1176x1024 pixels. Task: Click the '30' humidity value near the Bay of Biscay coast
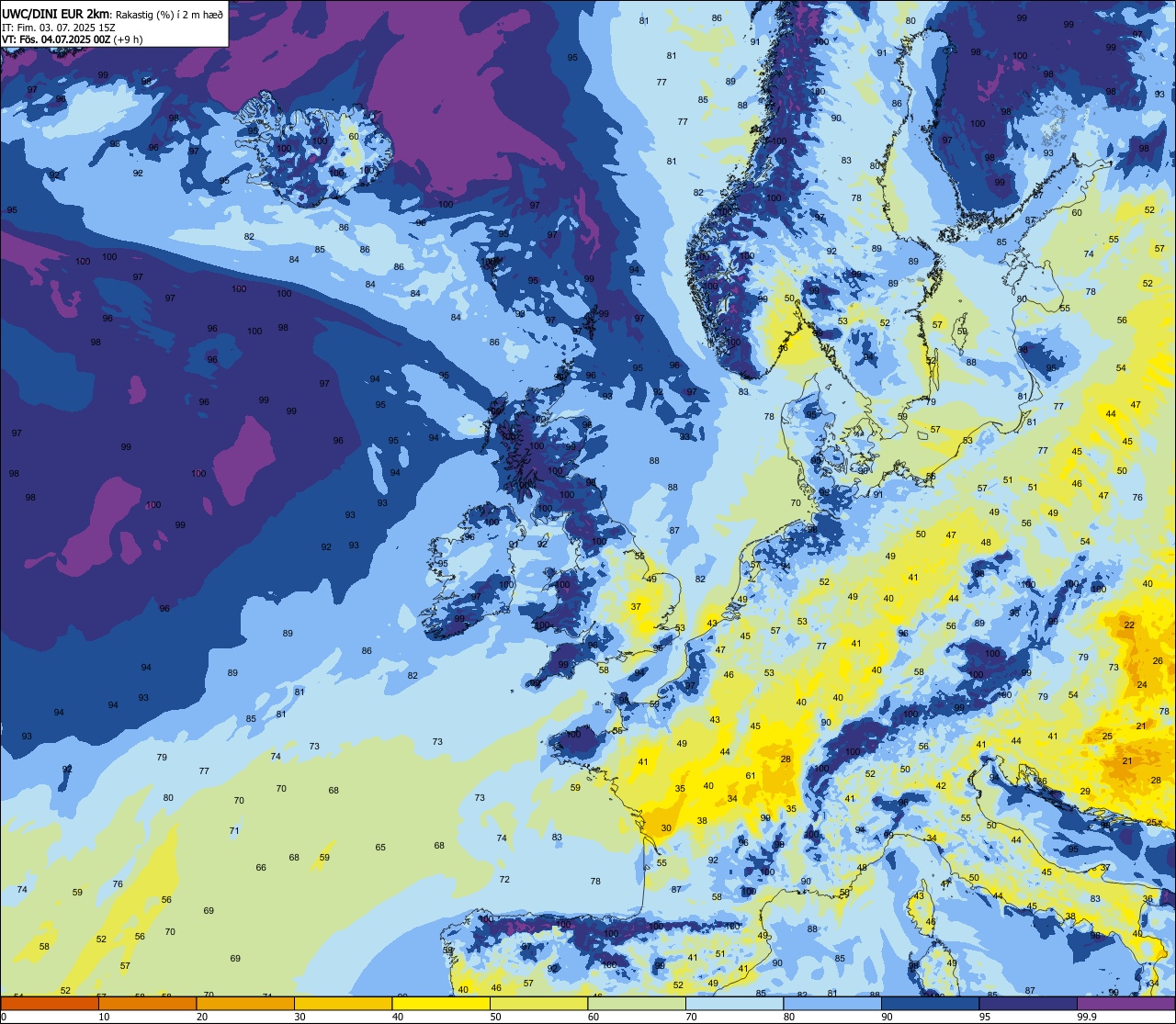pyautogui.click(x=666, y=828)
